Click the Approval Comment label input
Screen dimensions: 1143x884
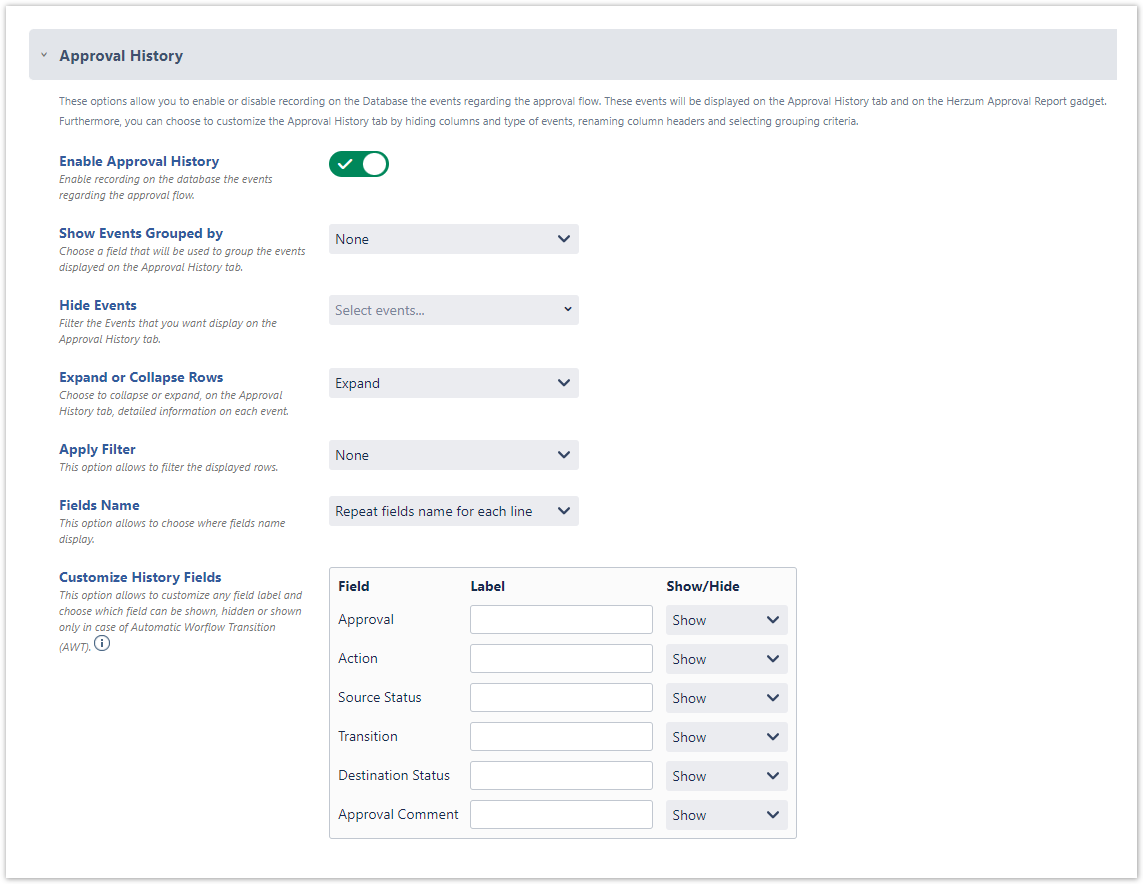561,815
